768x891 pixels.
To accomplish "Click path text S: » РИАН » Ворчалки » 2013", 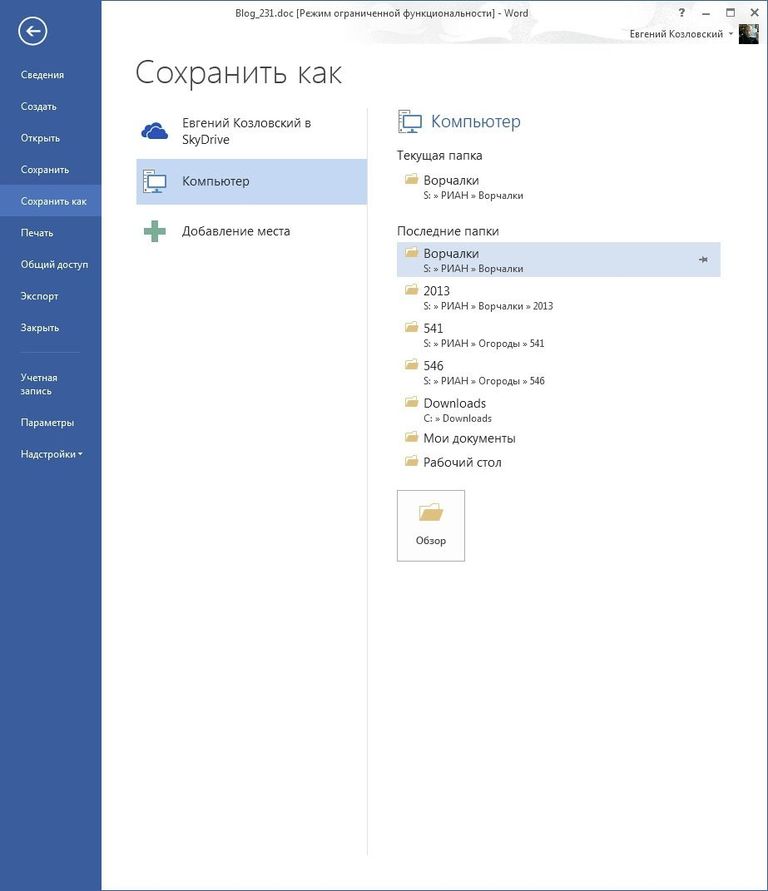I will tap(488, 306).
